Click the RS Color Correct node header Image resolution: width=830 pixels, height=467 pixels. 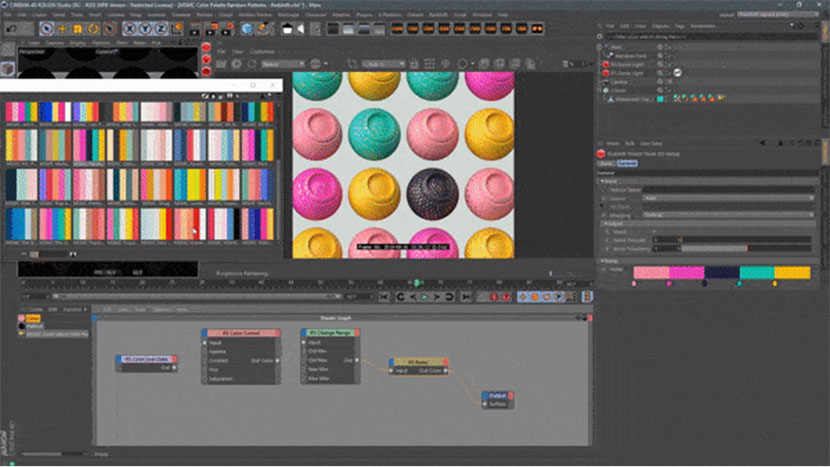[241, 333]
